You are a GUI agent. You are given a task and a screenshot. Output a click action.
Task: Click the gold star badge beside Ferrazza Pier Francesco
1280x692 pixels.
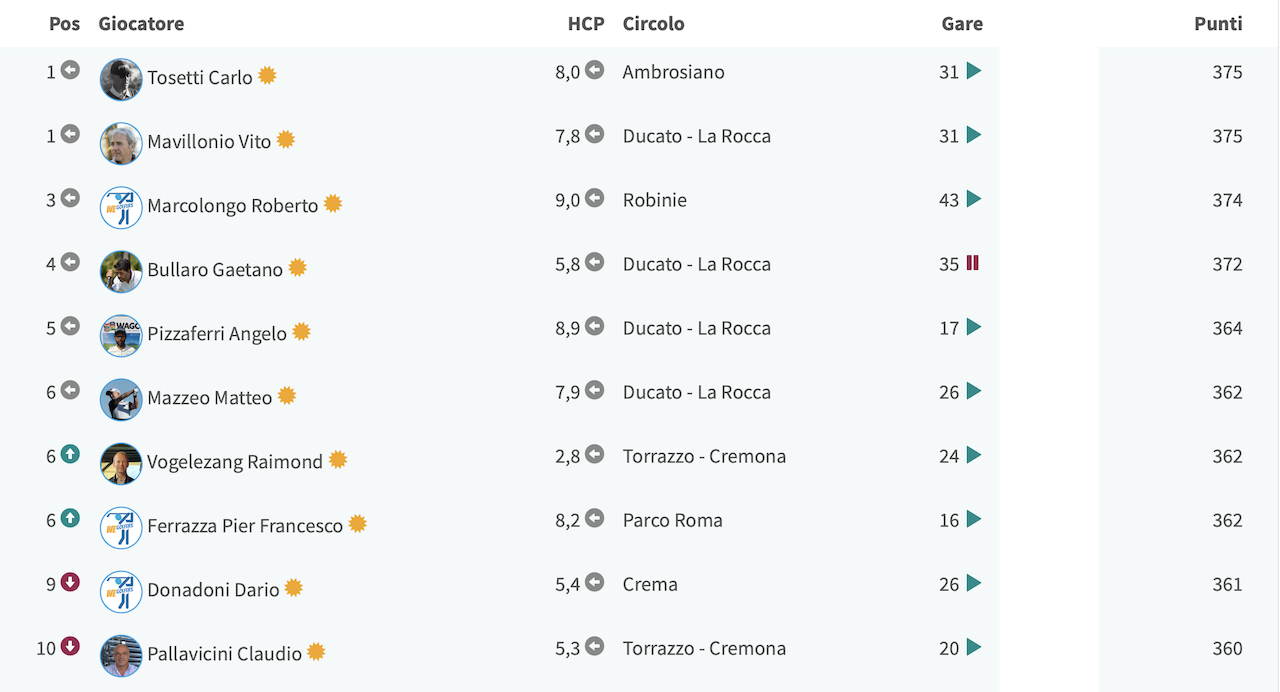pyautogui.click(x=357, y=524)
